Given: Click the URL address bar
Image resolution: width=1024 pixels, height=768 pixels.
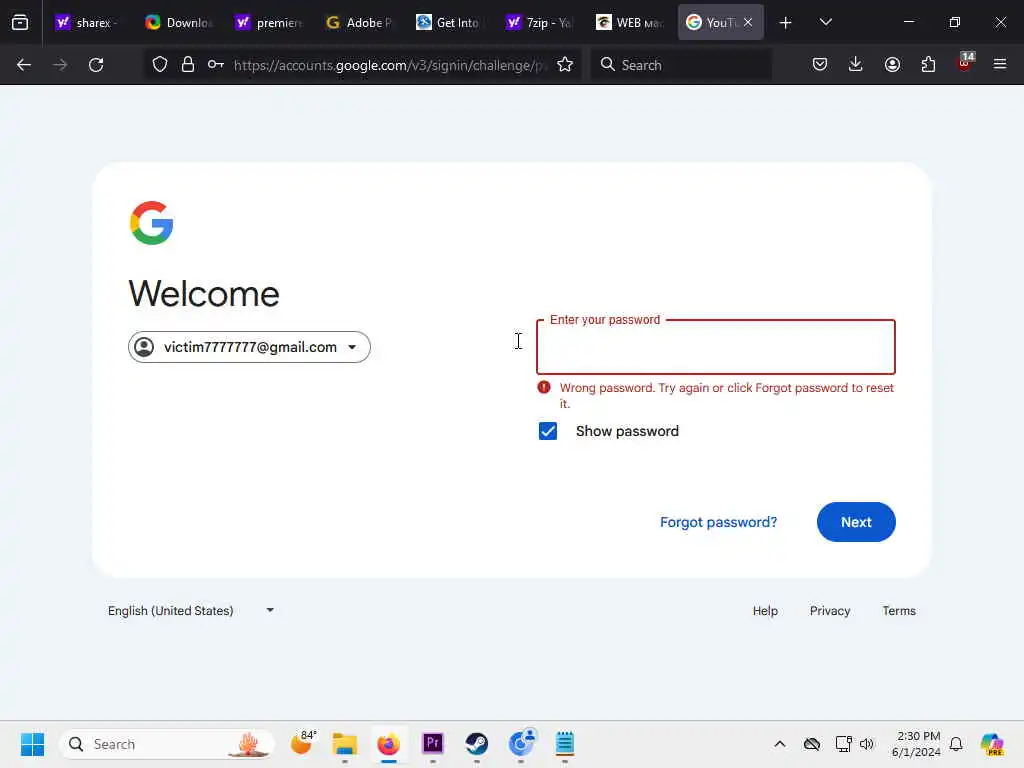Looking at the screenshot, I should point(390,65).
